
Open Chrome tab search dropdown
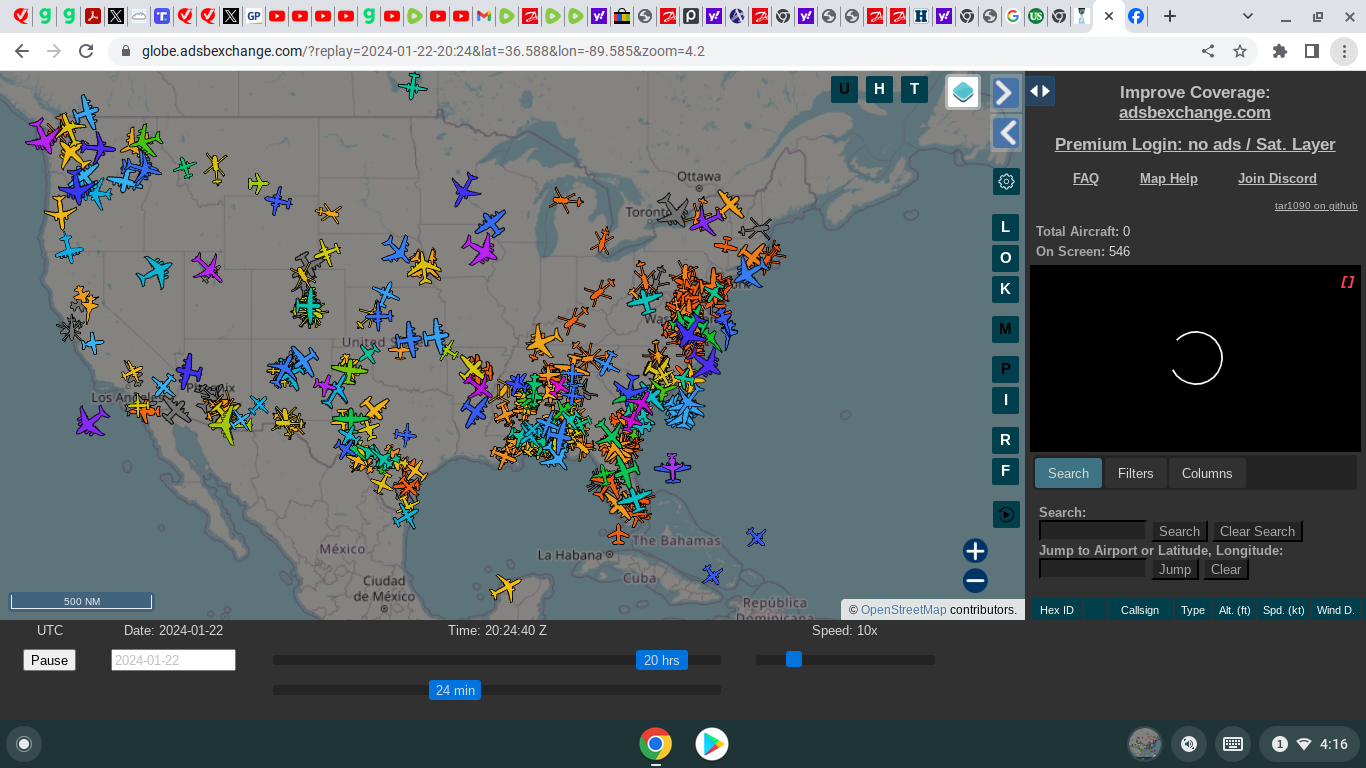pos(1248,16)
